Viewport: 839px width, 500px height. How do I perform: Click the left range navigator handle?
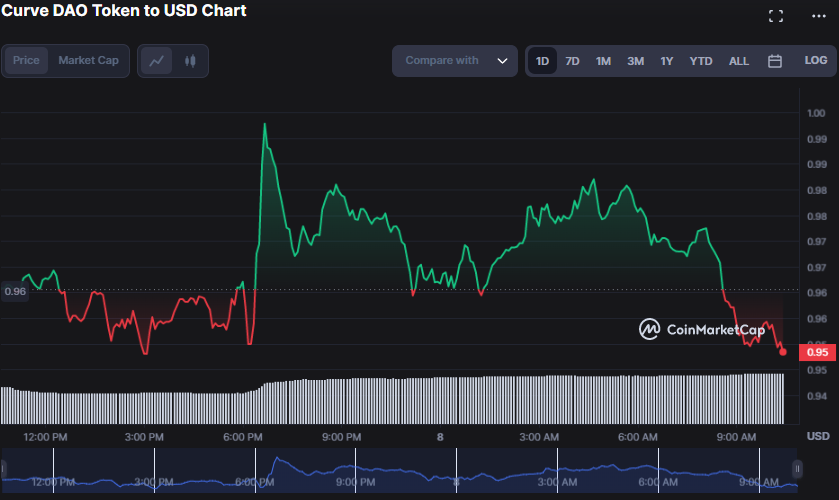click(3, 469)
